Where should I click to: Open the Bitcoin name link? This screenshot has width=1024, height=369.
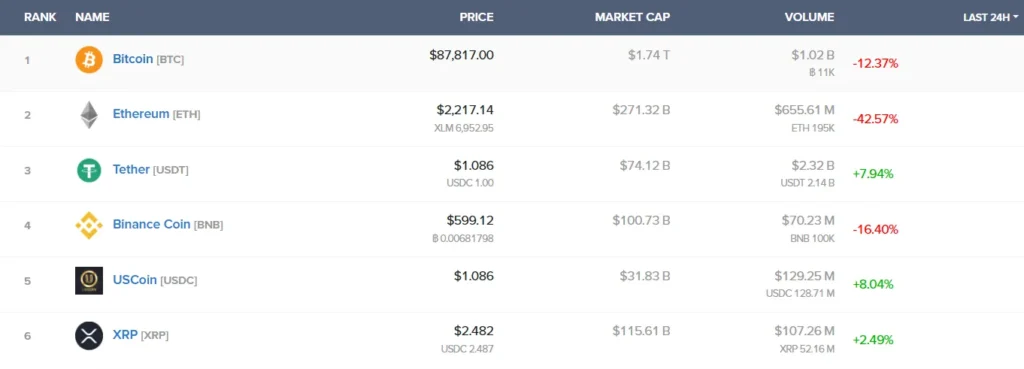(133, 59)
